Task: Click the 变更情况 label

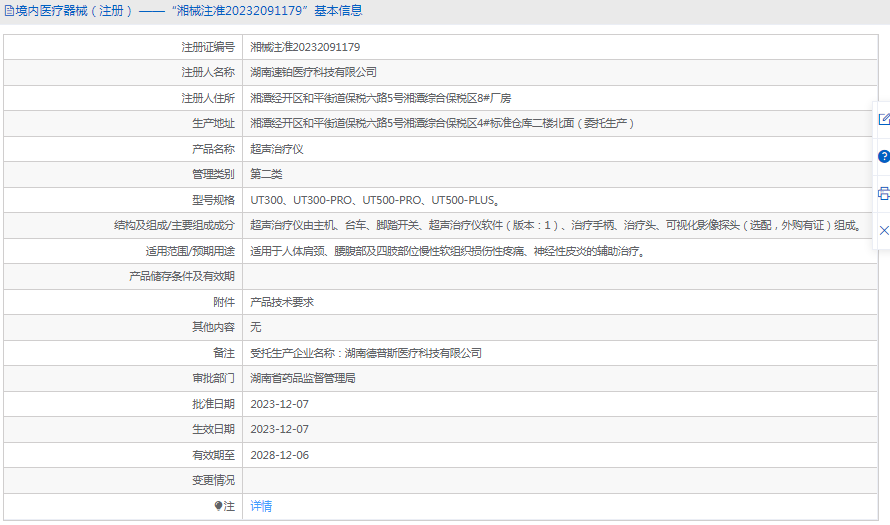Action: pos(213,480)
